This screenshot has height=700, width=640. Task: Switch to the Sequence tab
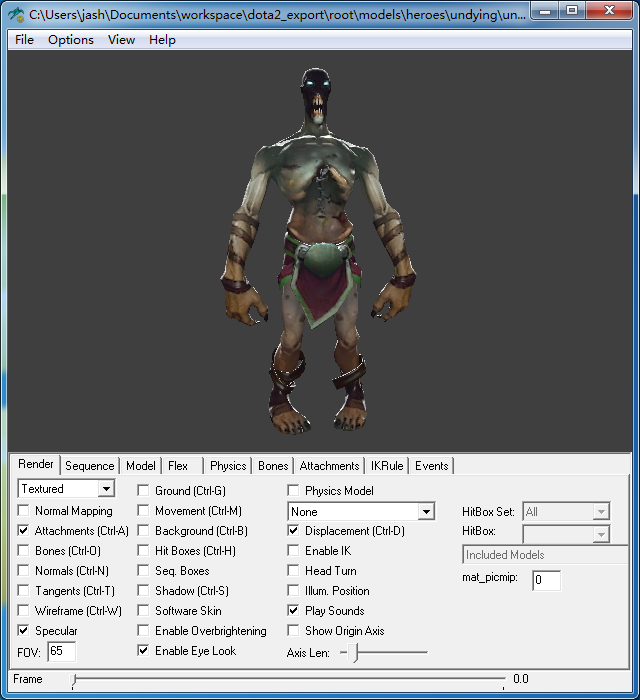(x=90, y=466)
